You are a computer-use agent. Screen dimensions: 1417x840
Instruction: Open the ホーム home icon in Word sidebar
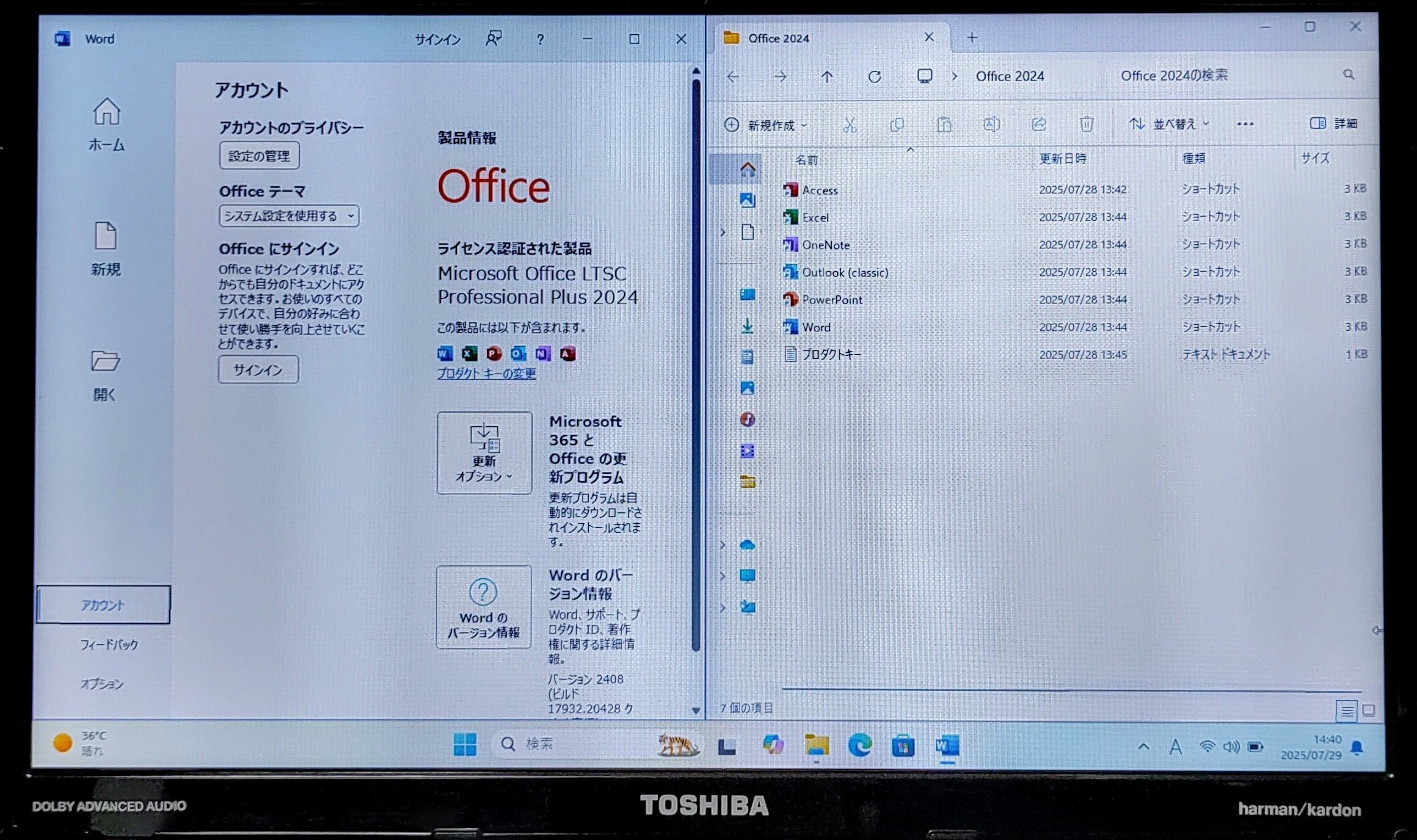(x=106, y=112)
